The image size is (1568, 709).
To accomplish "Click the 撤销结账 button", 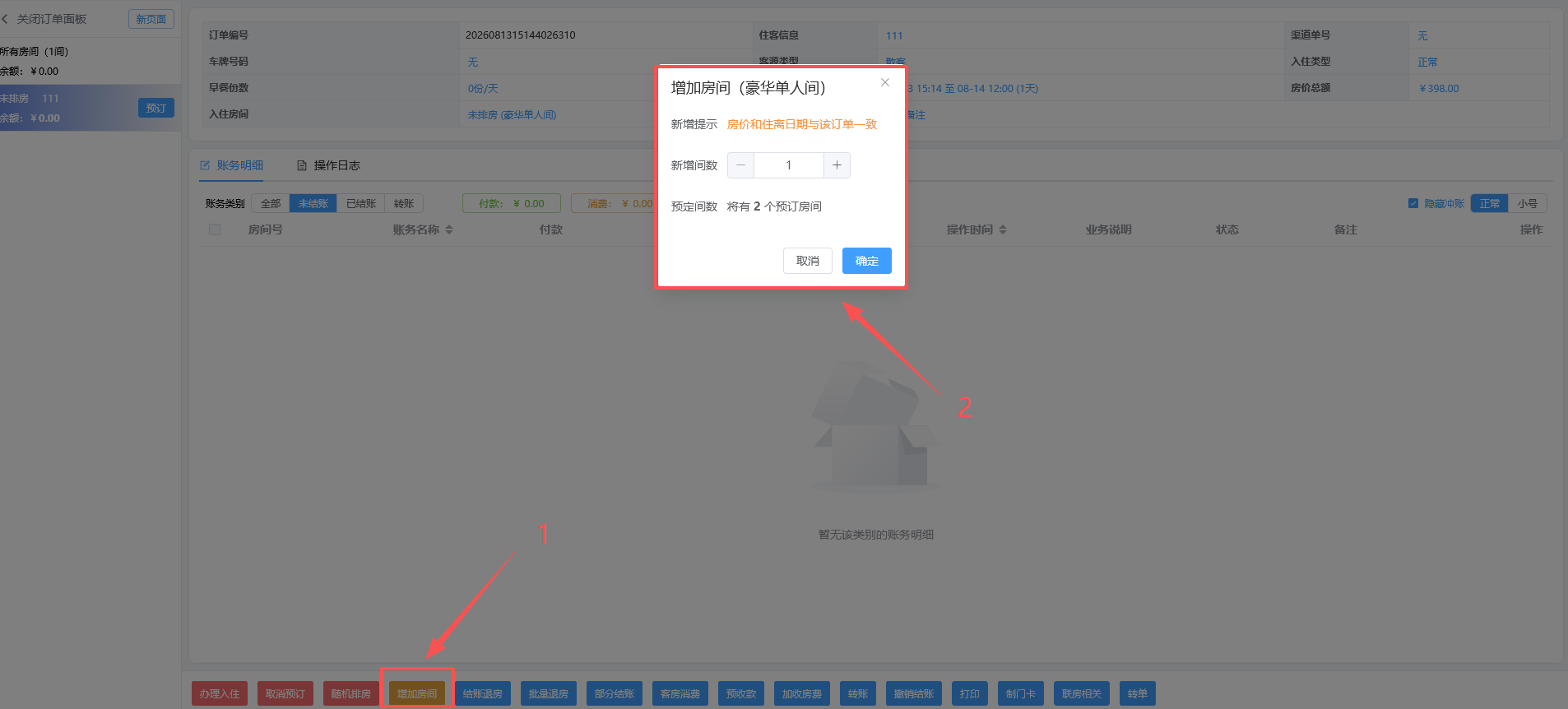I will [x=914, y=693].
